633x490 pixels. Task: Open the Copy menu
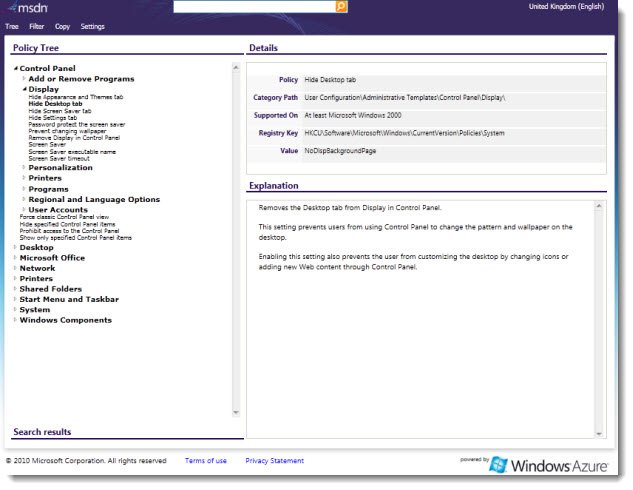[x=62, y=27]
